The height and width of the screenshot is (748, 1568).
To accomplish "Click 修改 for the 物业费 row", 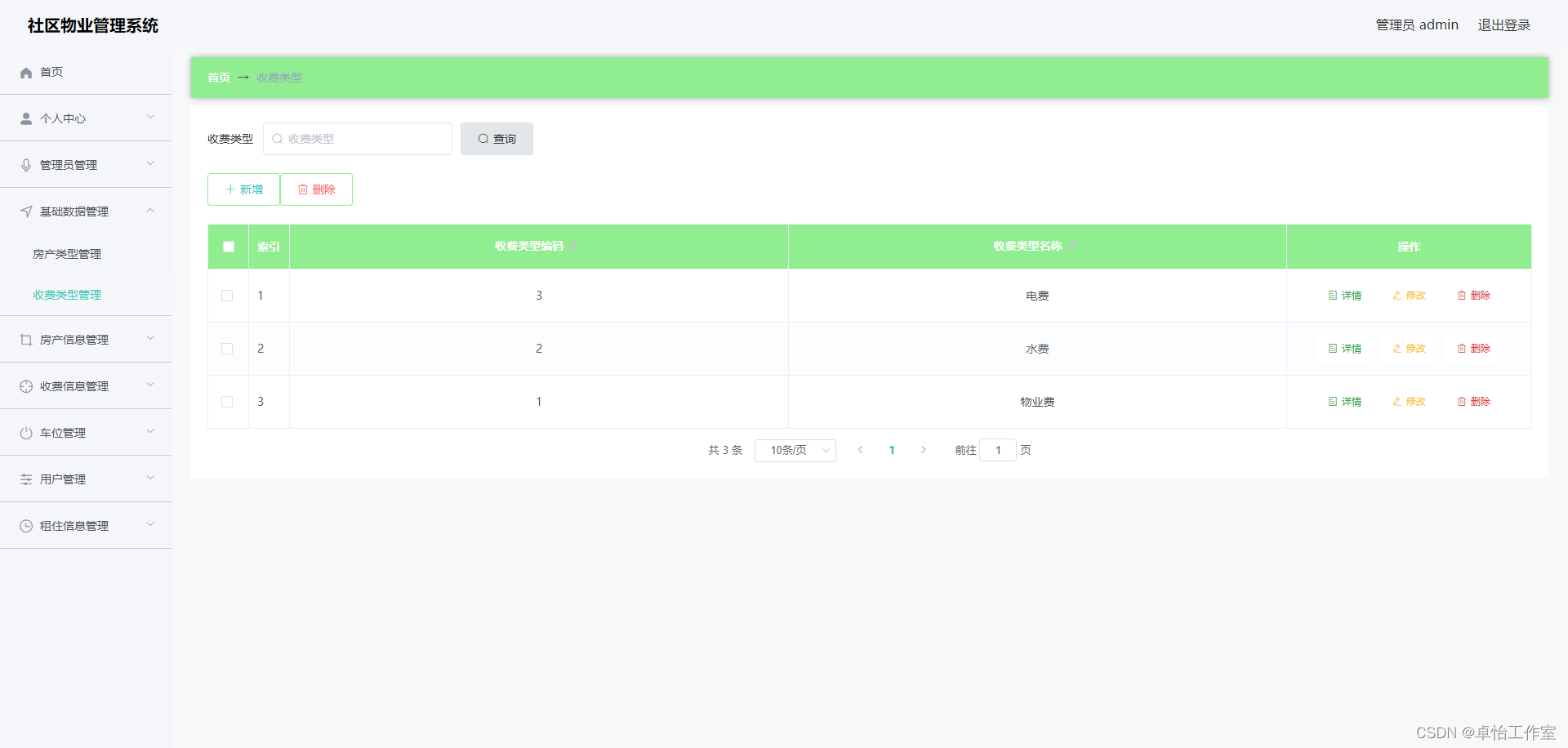I will pos(1410,402).
